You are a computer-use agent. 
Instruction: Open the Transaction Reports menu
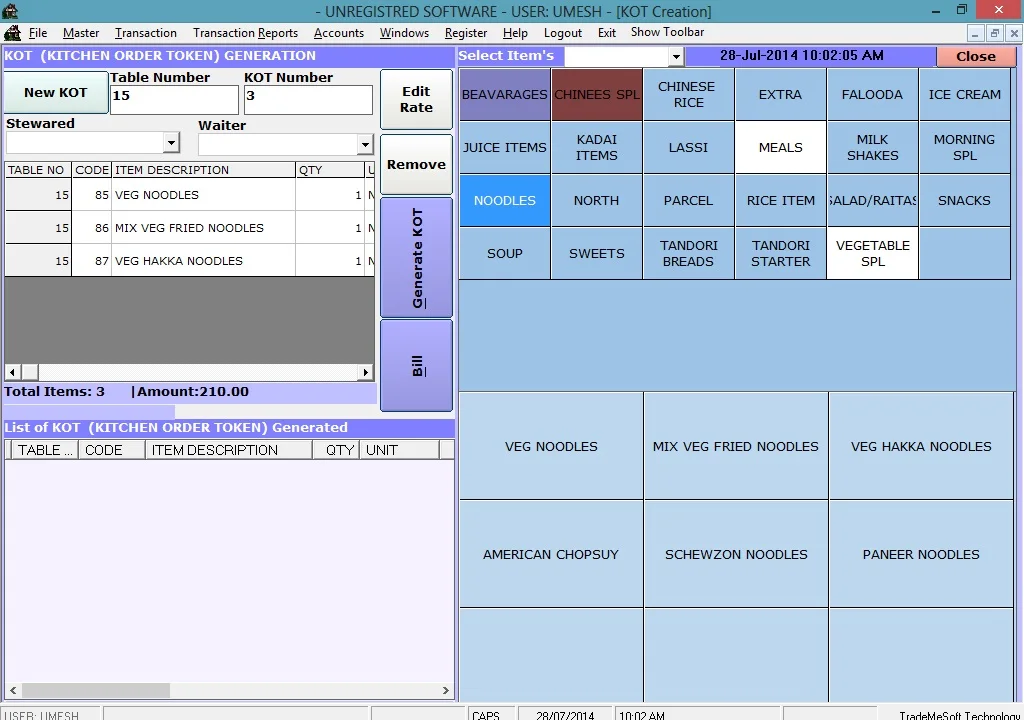tap(245, 33)
